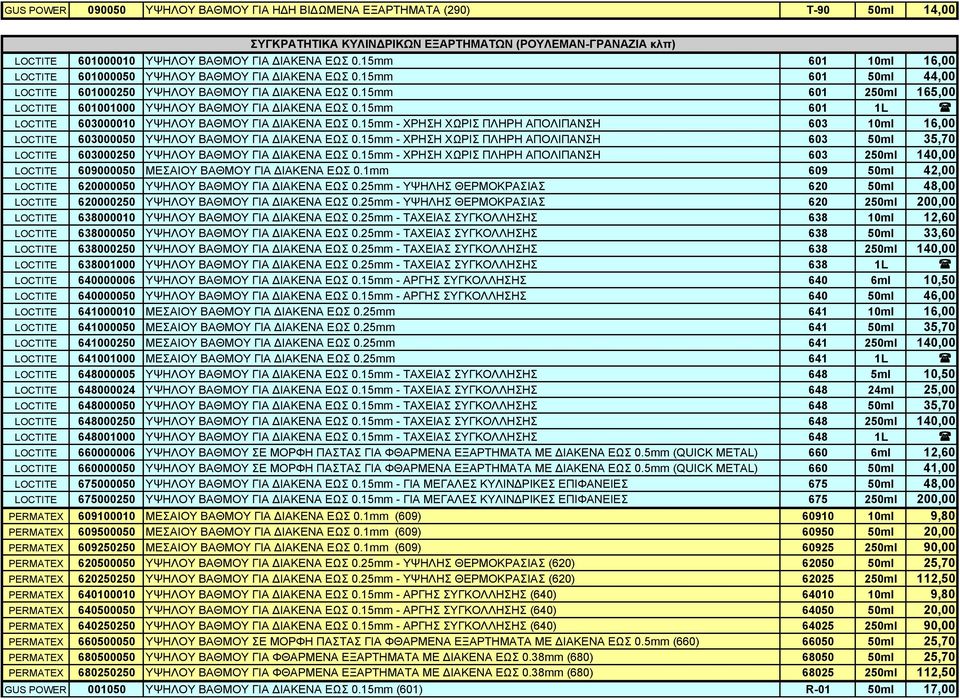Click product code 609000050
960x699 pixels.
coord(107,171)
